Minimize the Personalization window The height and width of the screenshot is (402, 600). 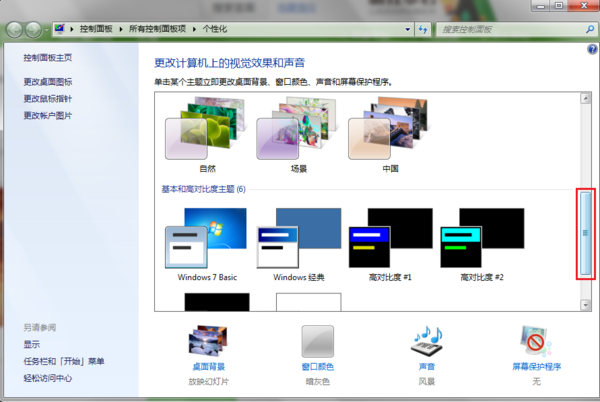coord(540,6)
